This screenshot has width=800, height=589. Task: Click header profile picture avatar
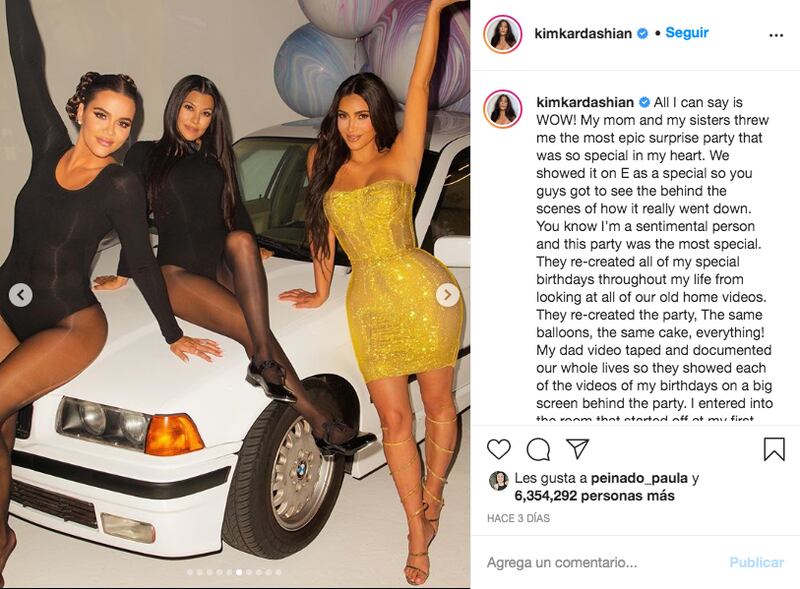coord(503,34)
